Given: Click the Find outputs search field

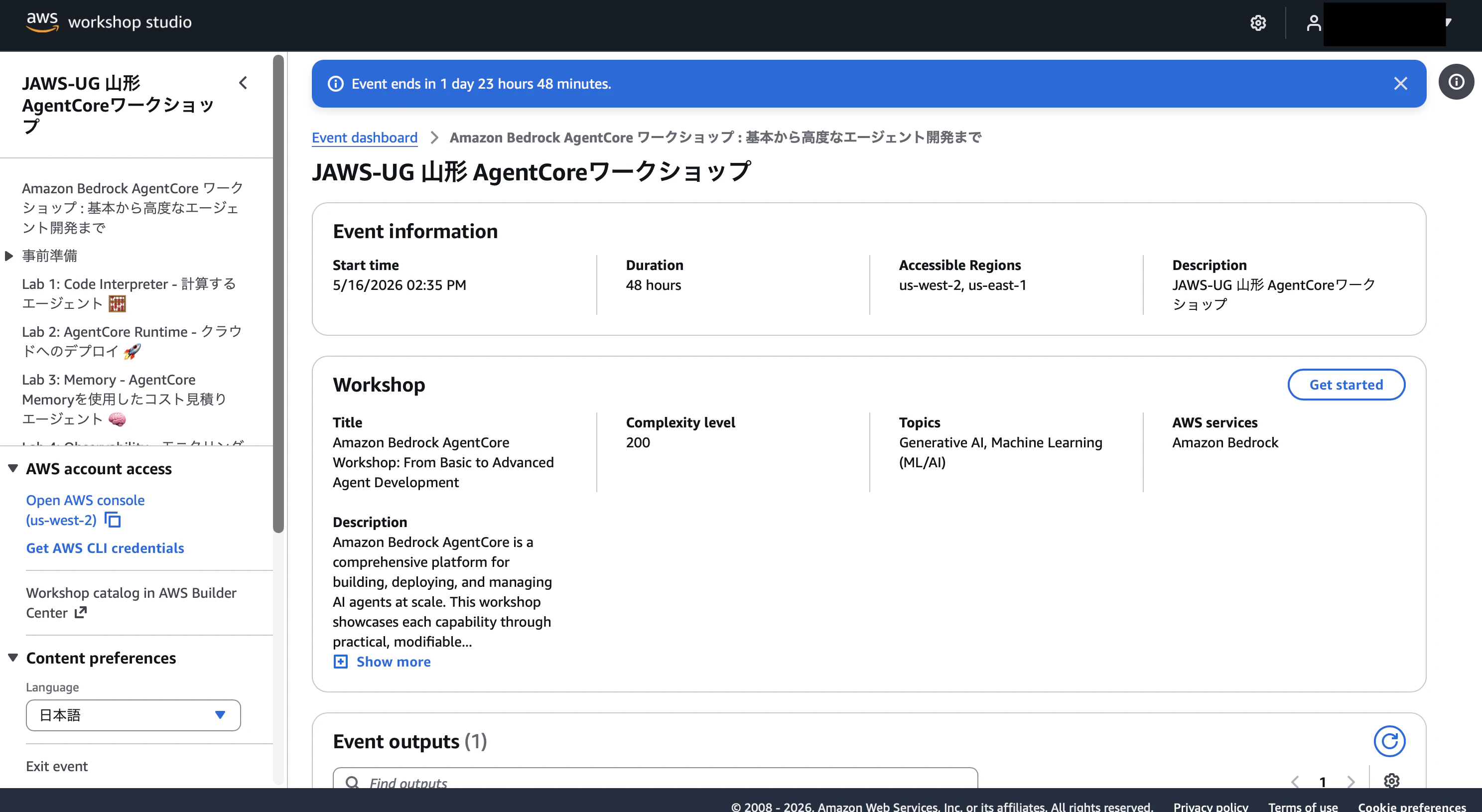Looking at the screenshot, I should pos(655,778).
